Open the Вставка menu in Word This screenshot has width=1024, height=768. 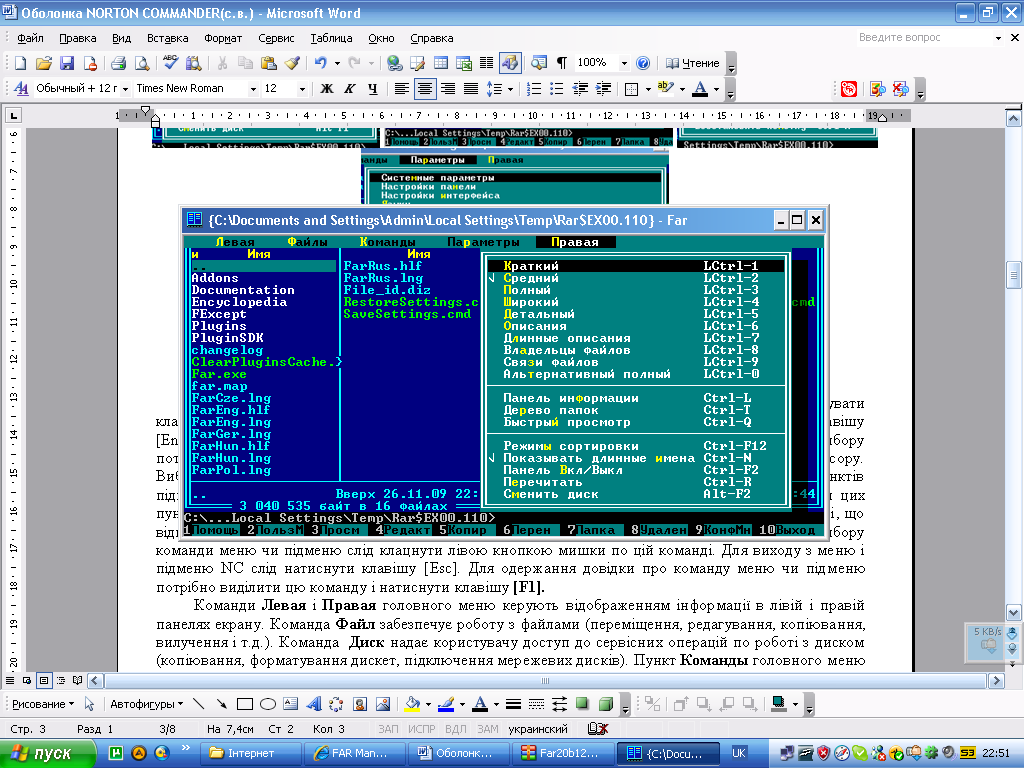click(167, 38)
